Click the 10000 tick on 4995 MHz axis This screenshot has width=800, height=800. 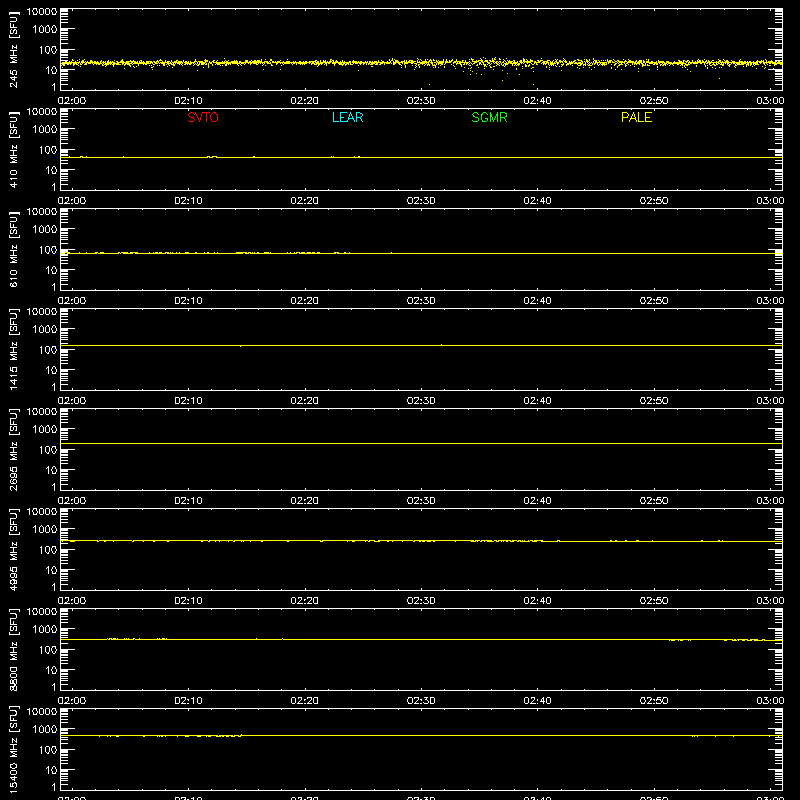(x=42, y=512)
